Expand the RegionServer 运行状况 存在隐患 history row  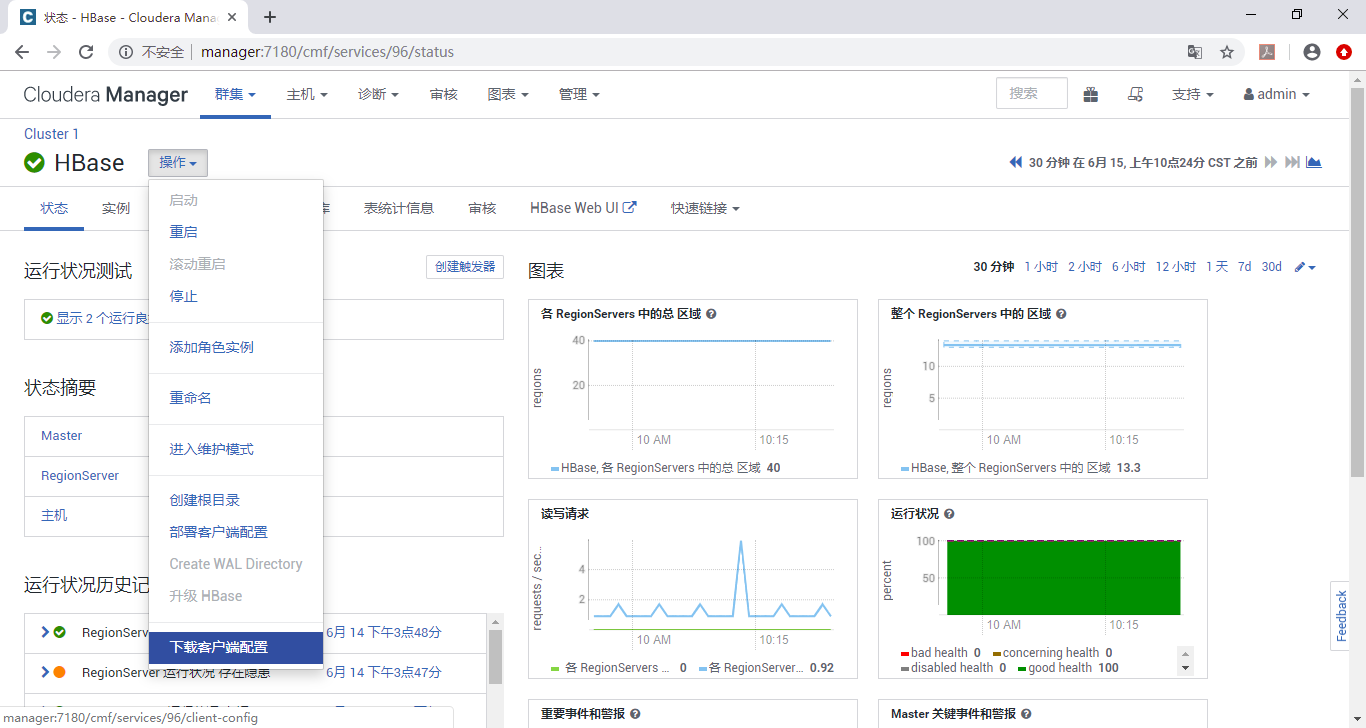pyautogui.click(x=45, y=672)
